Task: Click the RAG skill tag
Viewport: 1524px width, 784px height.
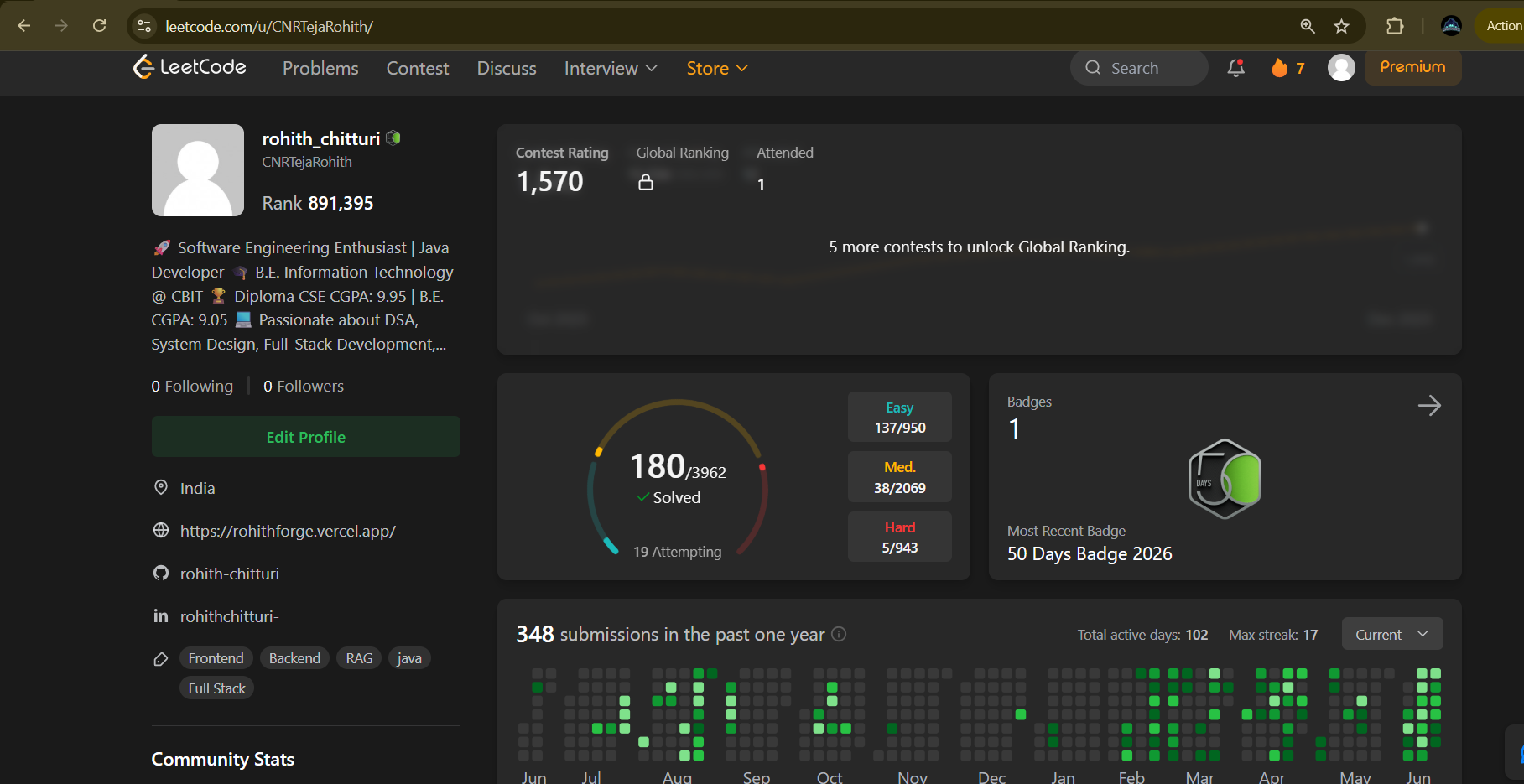Action: coord(359,658)
